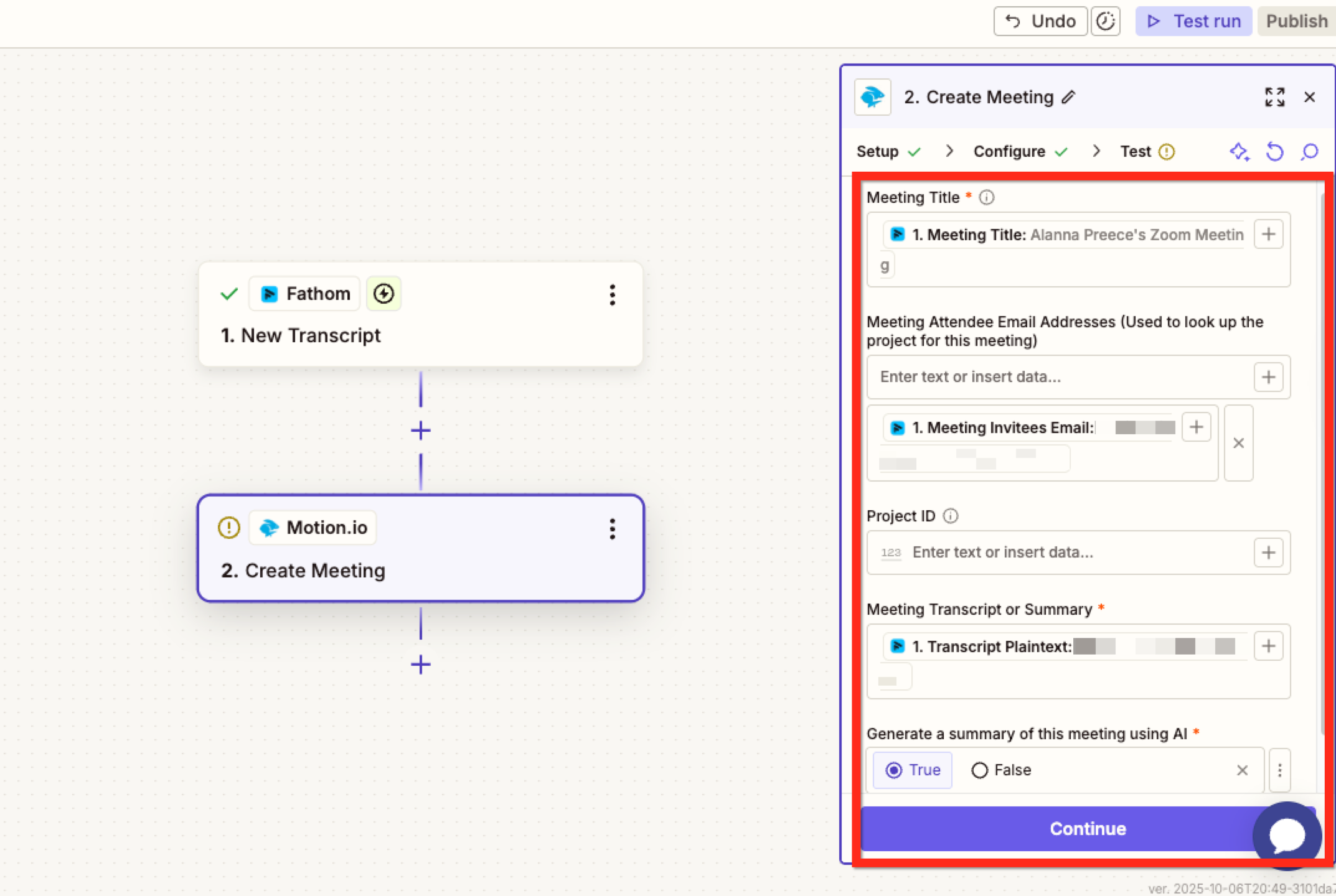Viewport: 1336px width, 896px height.
Task: Click the Project ID info icon
Action: point(951,516)
